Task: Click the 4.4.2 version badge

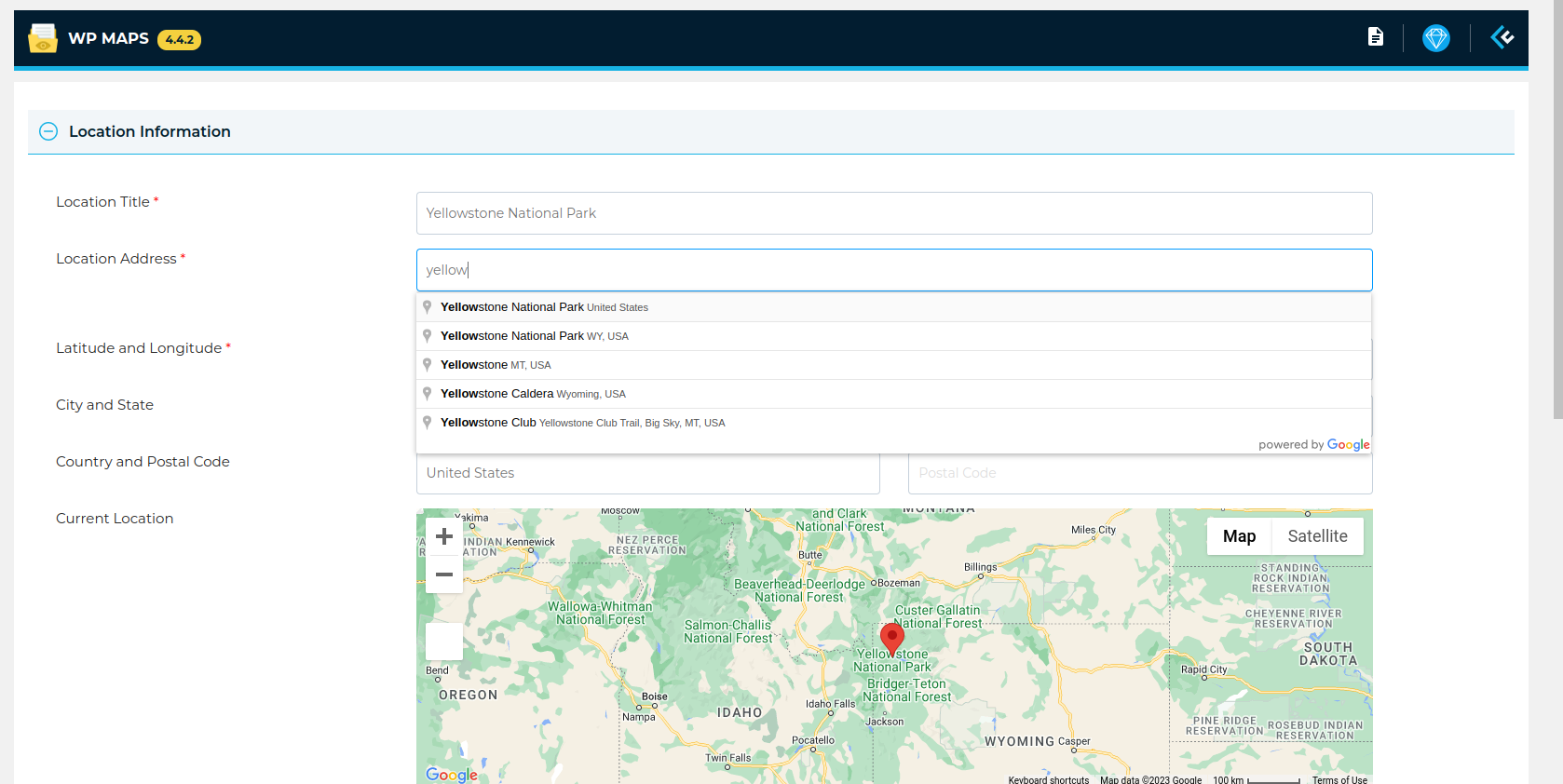Action: (180, 39)
